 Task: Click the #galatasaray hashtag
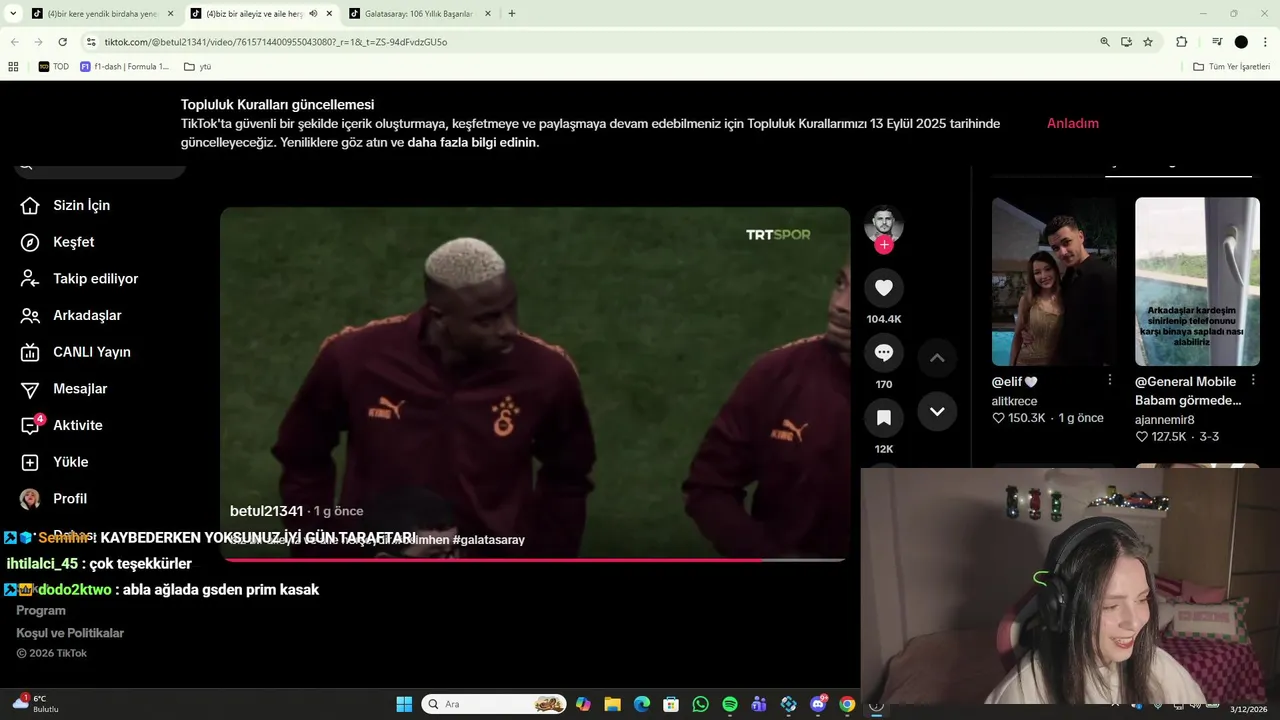coord(489,540)
